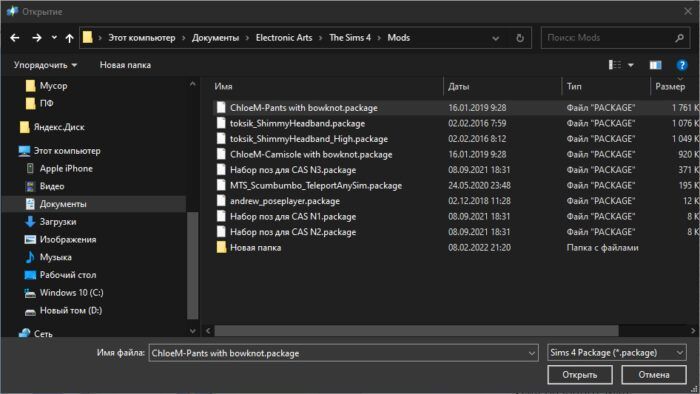Open the Музыка folder

click(x=55, y=257)
